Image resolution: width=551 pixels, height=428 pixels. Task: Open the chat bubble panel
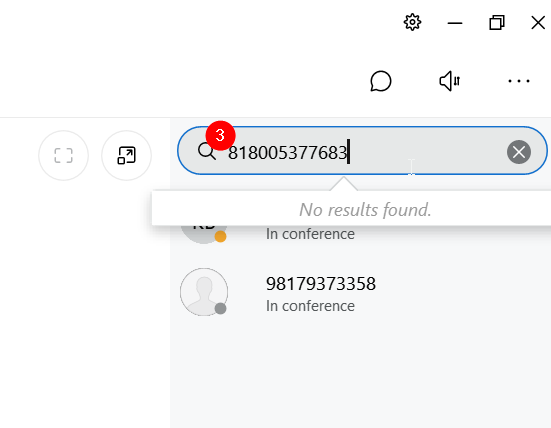(x=381, y=81)
